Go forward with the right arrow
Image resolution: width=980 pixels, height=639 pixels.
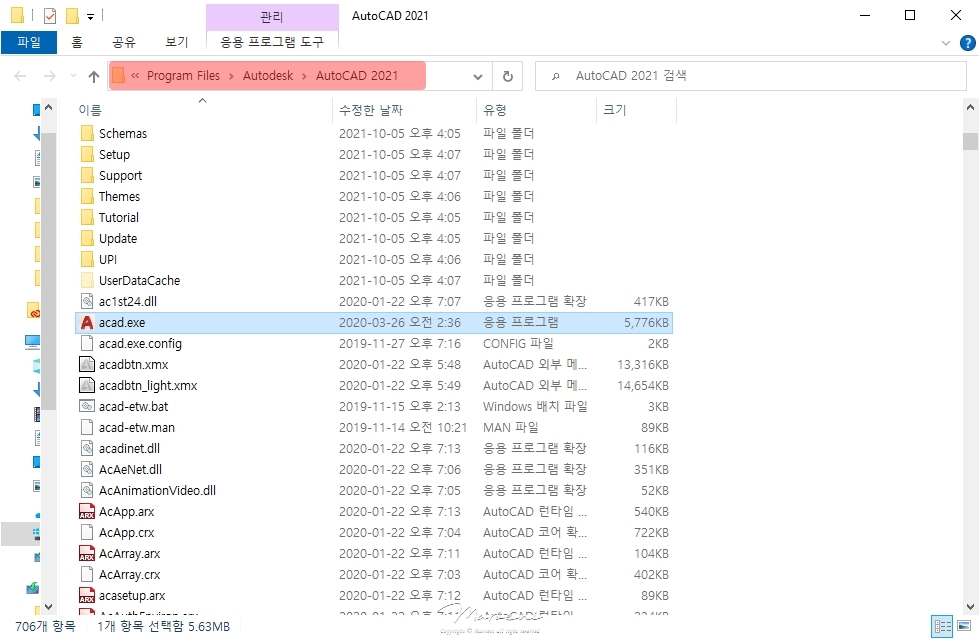click(x=49, y=76)
